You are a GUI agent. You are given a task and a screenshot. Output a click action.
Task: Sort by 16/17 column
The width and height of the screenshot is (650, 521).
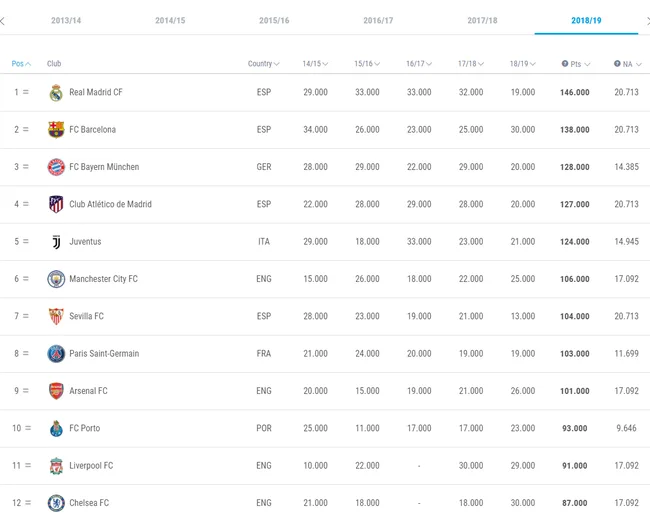pos(419,64)
